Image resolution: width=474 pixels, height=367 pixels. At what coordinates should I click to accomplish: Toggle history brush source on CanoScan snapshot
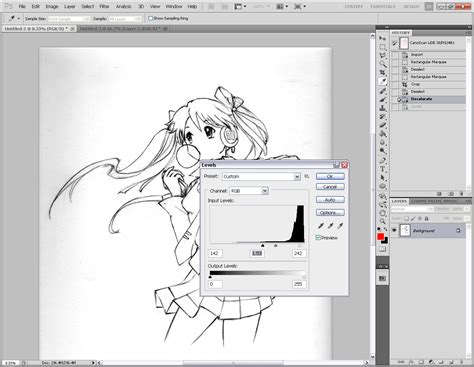tap(395, 43)
